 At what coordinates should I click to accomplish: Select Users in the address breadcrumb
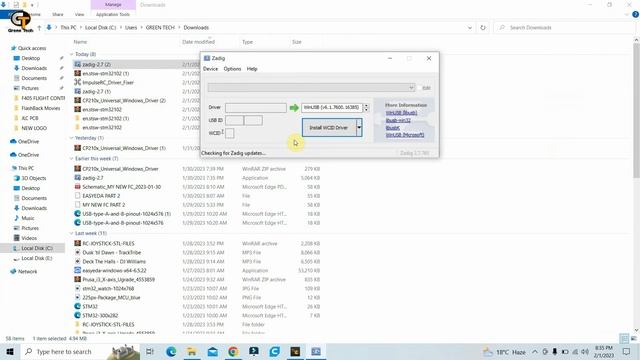click(131, 28)
